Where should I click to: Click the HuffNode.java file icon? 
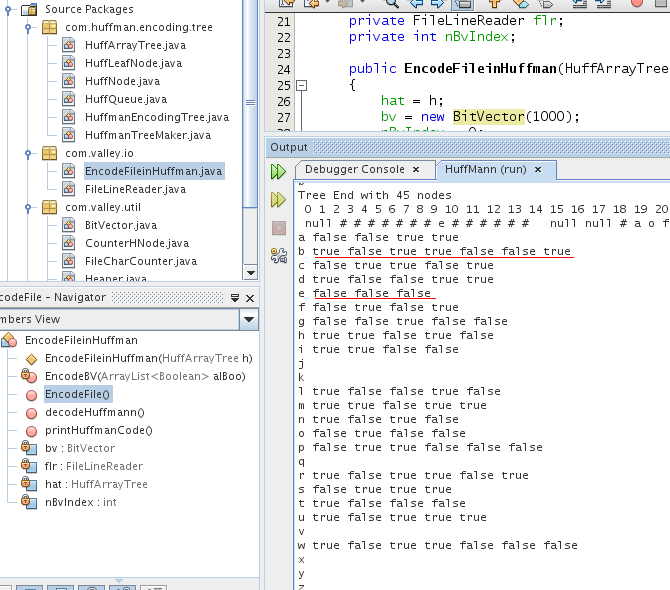[x=68, y=81]
